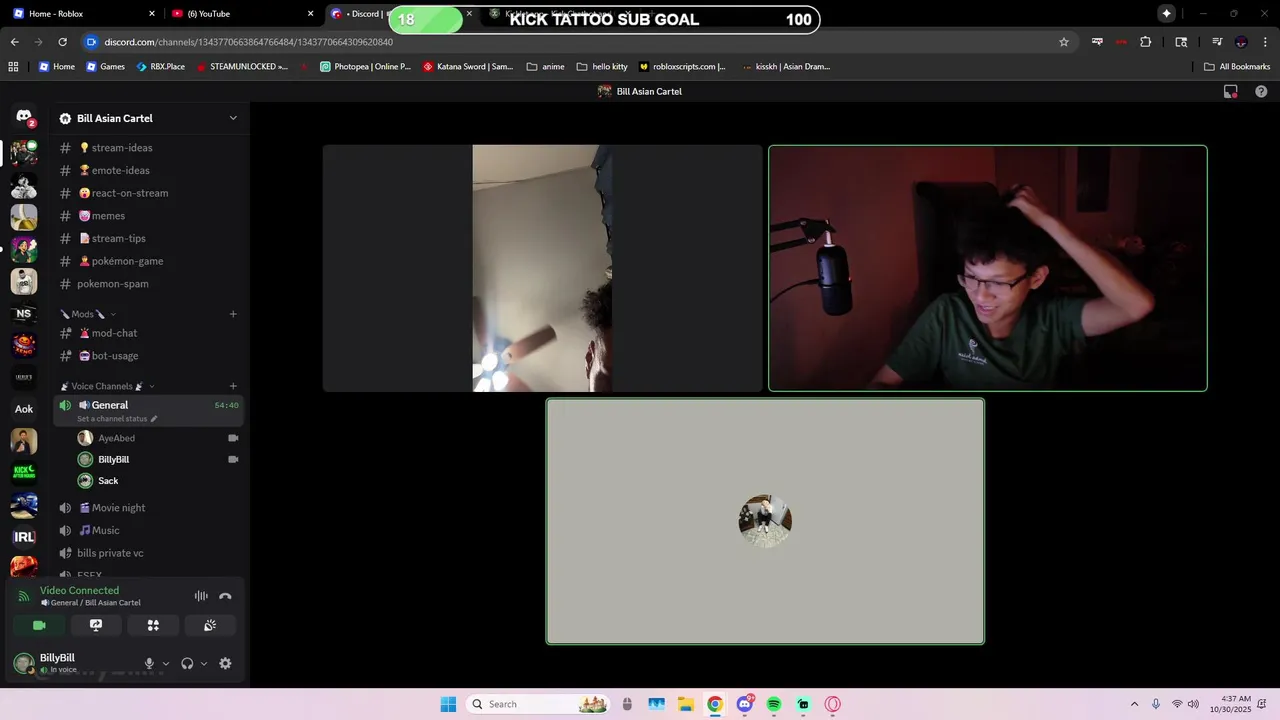This screenshot has height=720, width=1280.
Task: Open the pokémon-game channel
Action: (x=147, y=261)
